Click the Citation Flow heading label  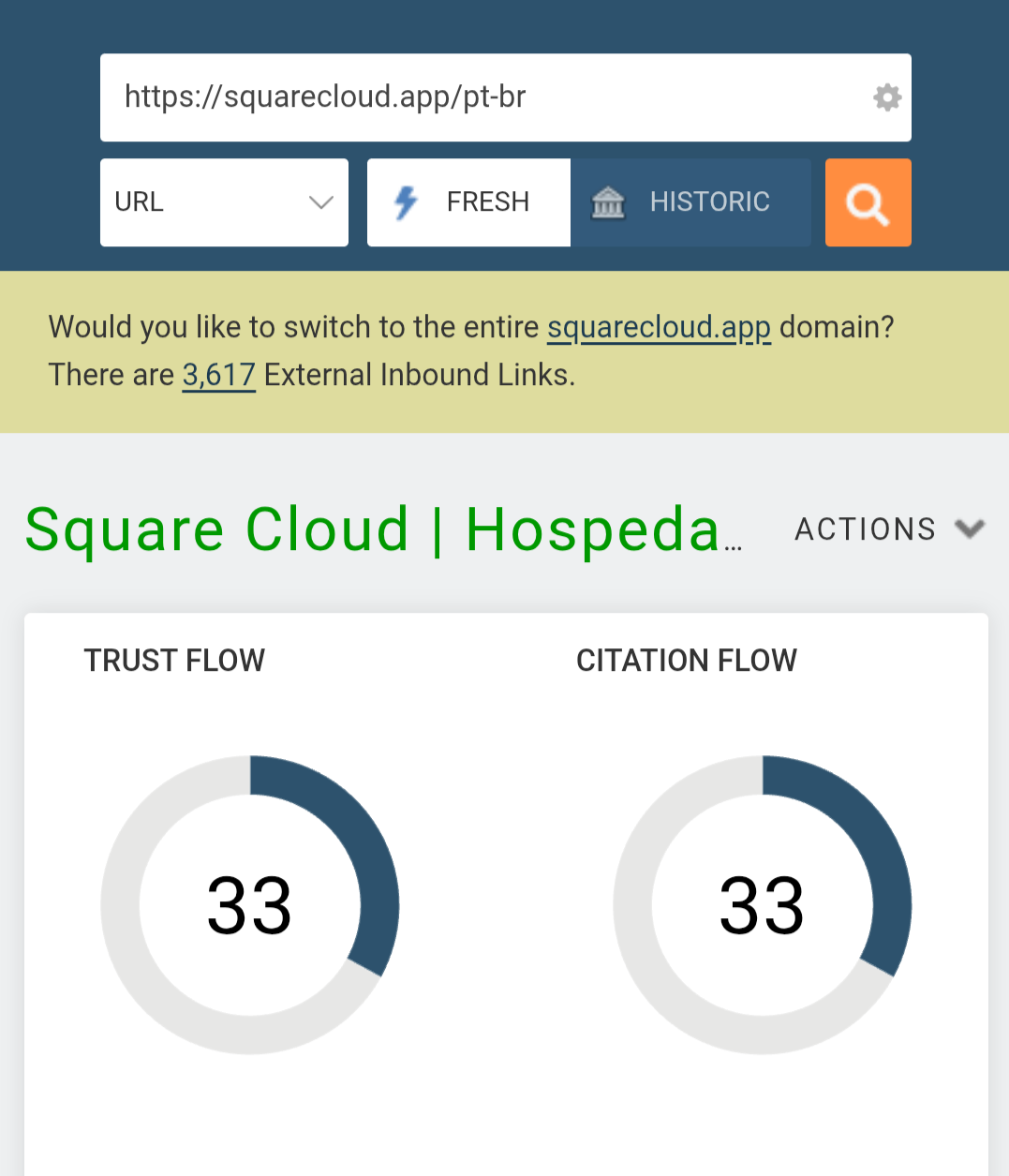point(686,661)
